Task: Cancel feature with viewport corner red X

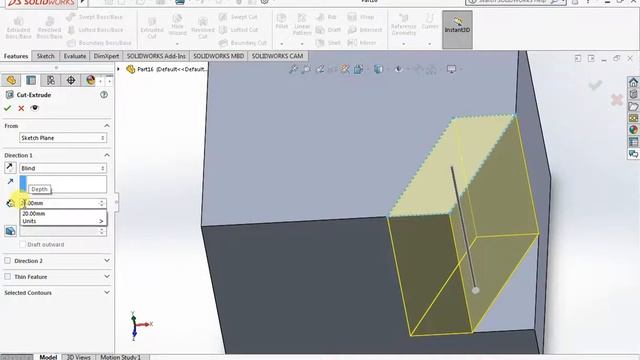Action: [x=617, y=100]
